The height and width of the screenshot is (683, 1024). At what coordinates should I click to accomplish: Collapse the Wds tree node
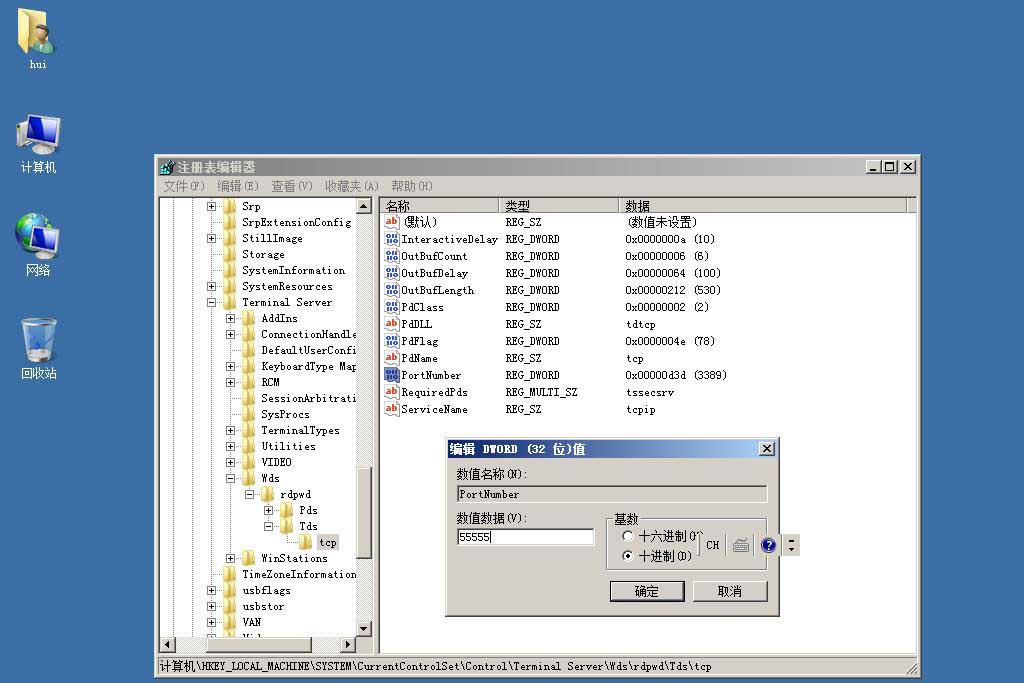(x=231, y=479)
